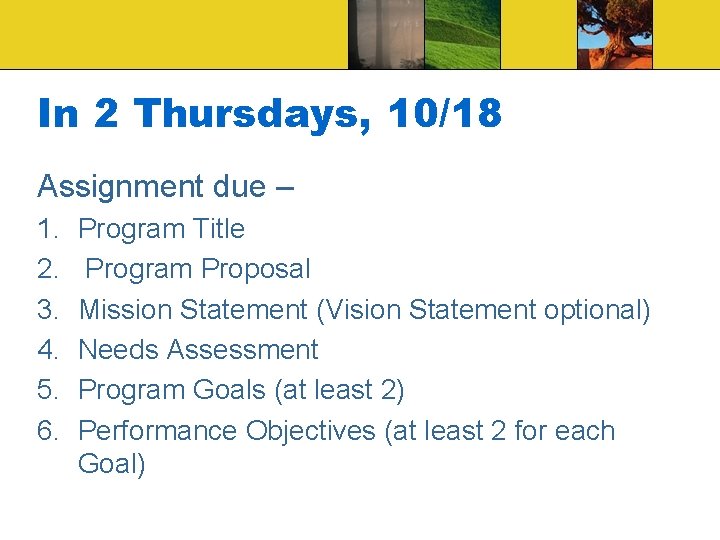Select the 'Needs Assessment' list item
720x540 pixels.
coord(198,350)
